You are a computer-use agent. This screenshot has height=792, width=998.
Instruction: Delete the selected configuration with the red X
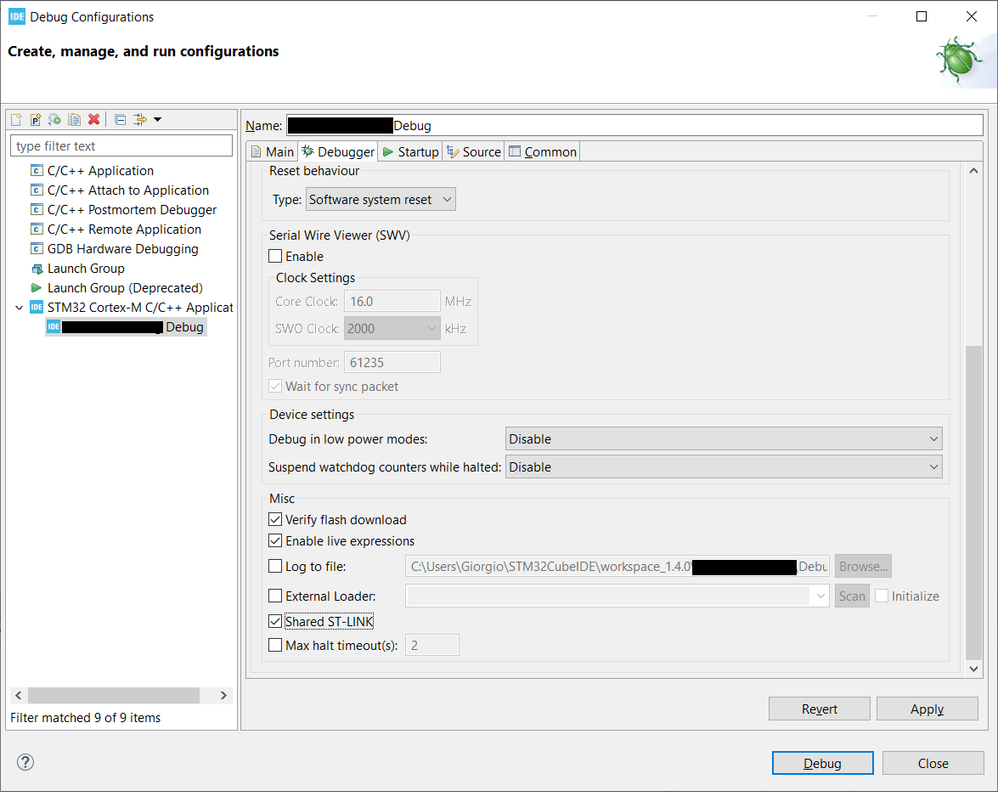[94, 119]
